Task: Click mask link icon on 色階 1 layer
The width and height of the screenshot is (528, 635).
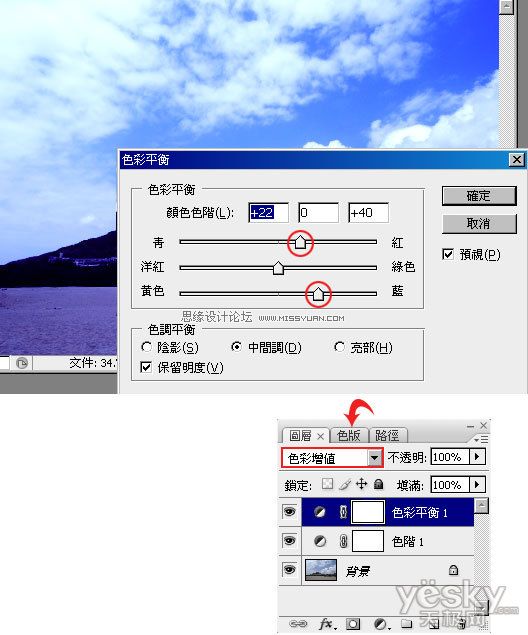Action: pyautogui.click(x=343, y=541)
